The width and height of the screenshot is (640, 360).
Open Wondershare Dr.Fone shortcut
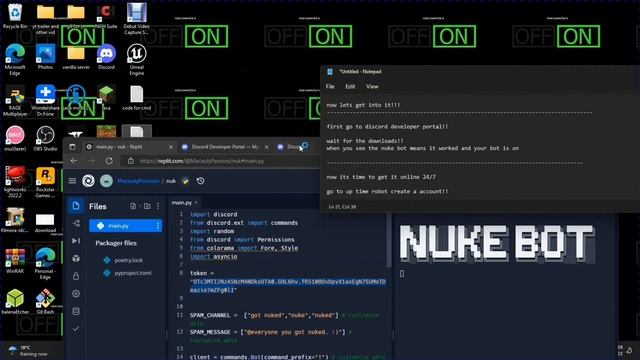tap(45, 101)
